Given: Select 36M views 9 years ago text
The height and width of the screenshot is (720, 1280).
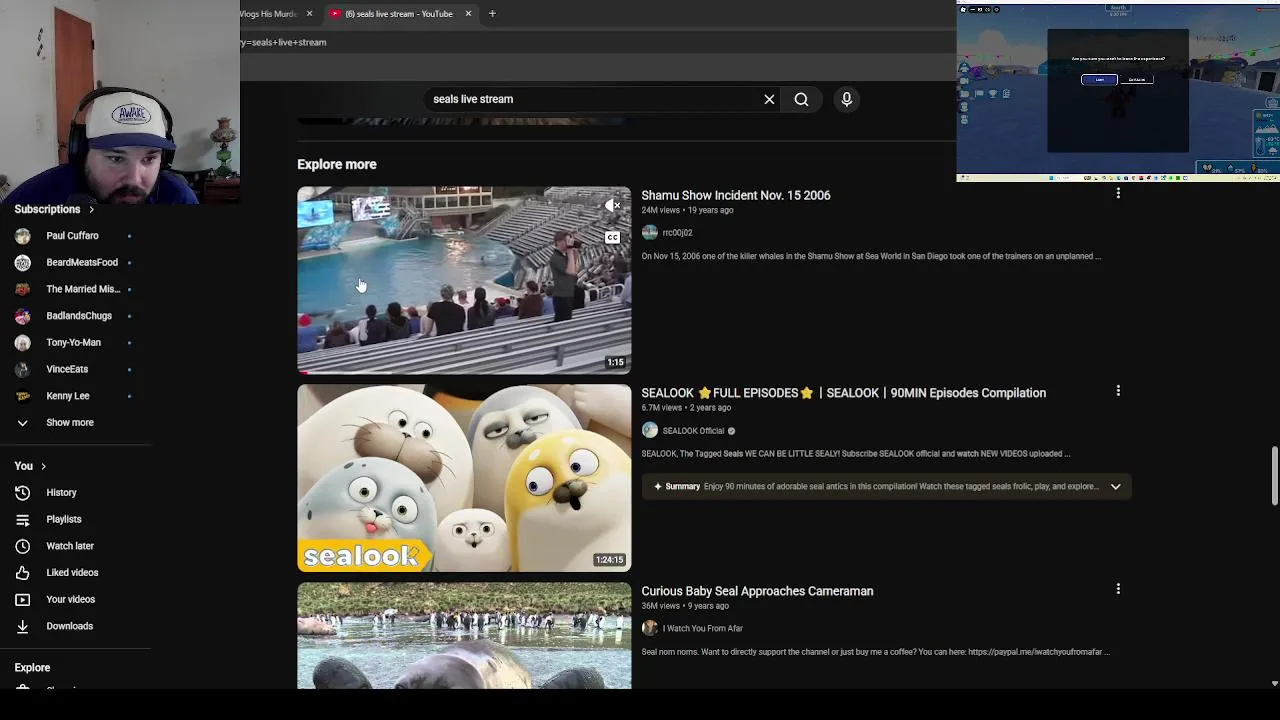Looking at the screenshot, I should [685, 606].
